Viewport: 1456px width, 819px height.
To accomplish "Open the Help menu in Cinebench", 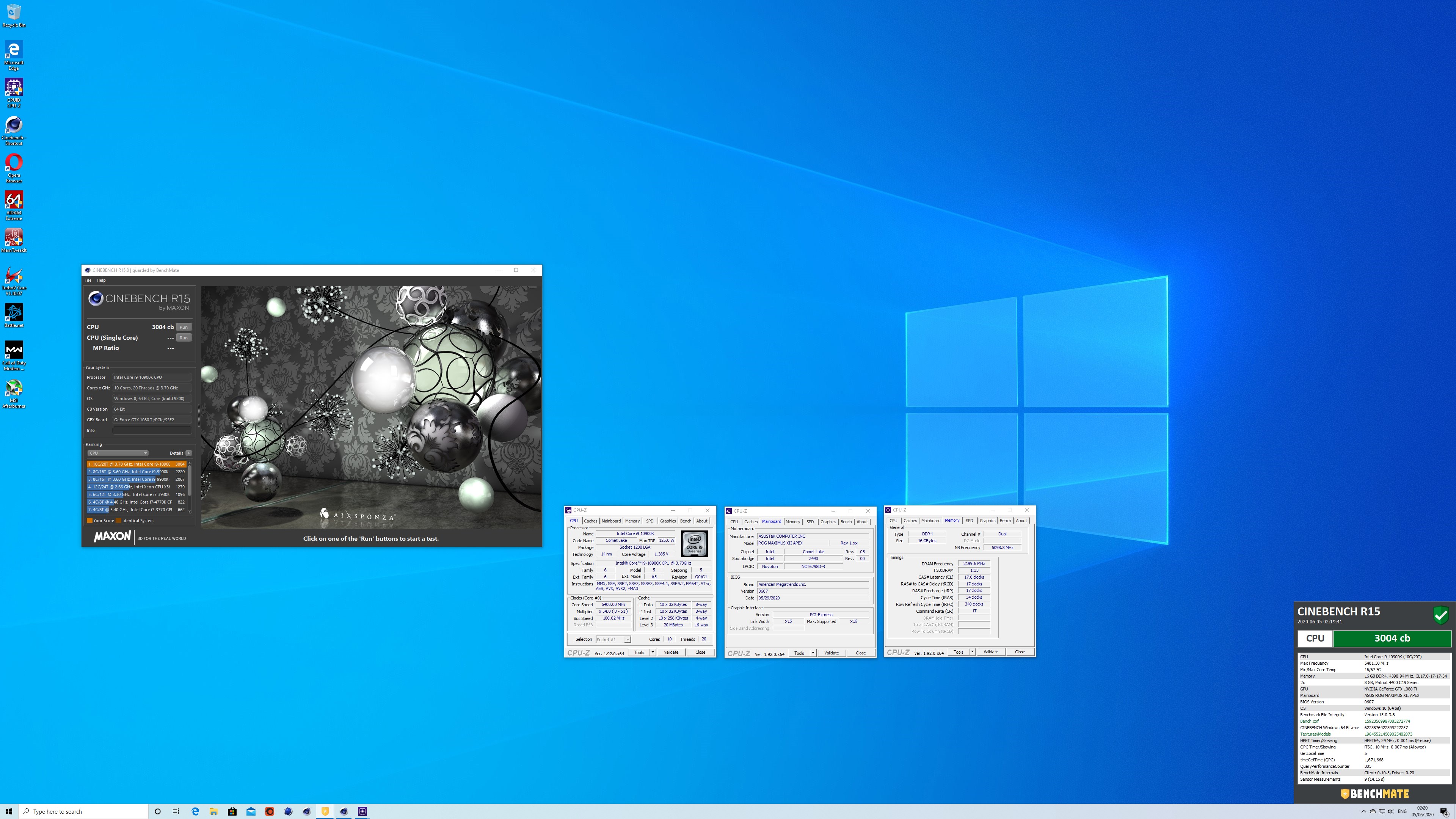I will [101, 280].
